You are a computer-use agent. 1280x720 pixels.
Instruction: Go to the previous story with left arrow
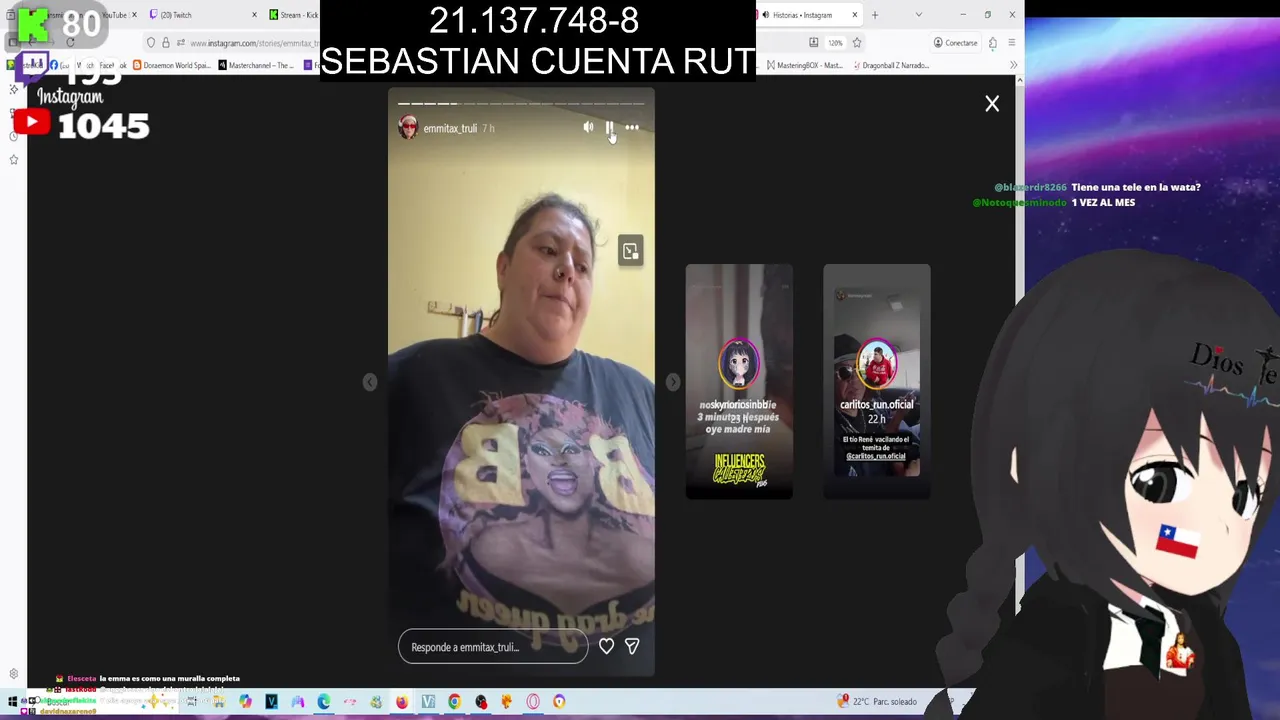[370, 382]
